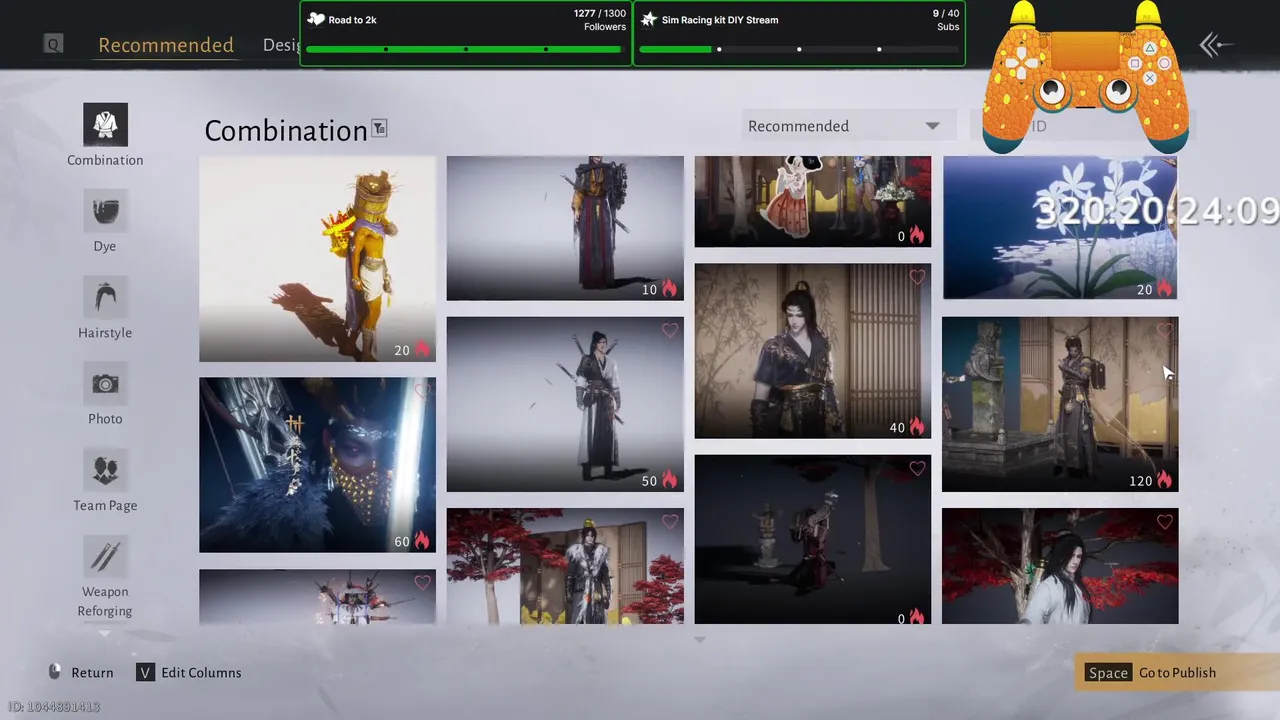Open the Weapon Reforging icon
The image size is (1280, 720).
[x=105, y=557]
